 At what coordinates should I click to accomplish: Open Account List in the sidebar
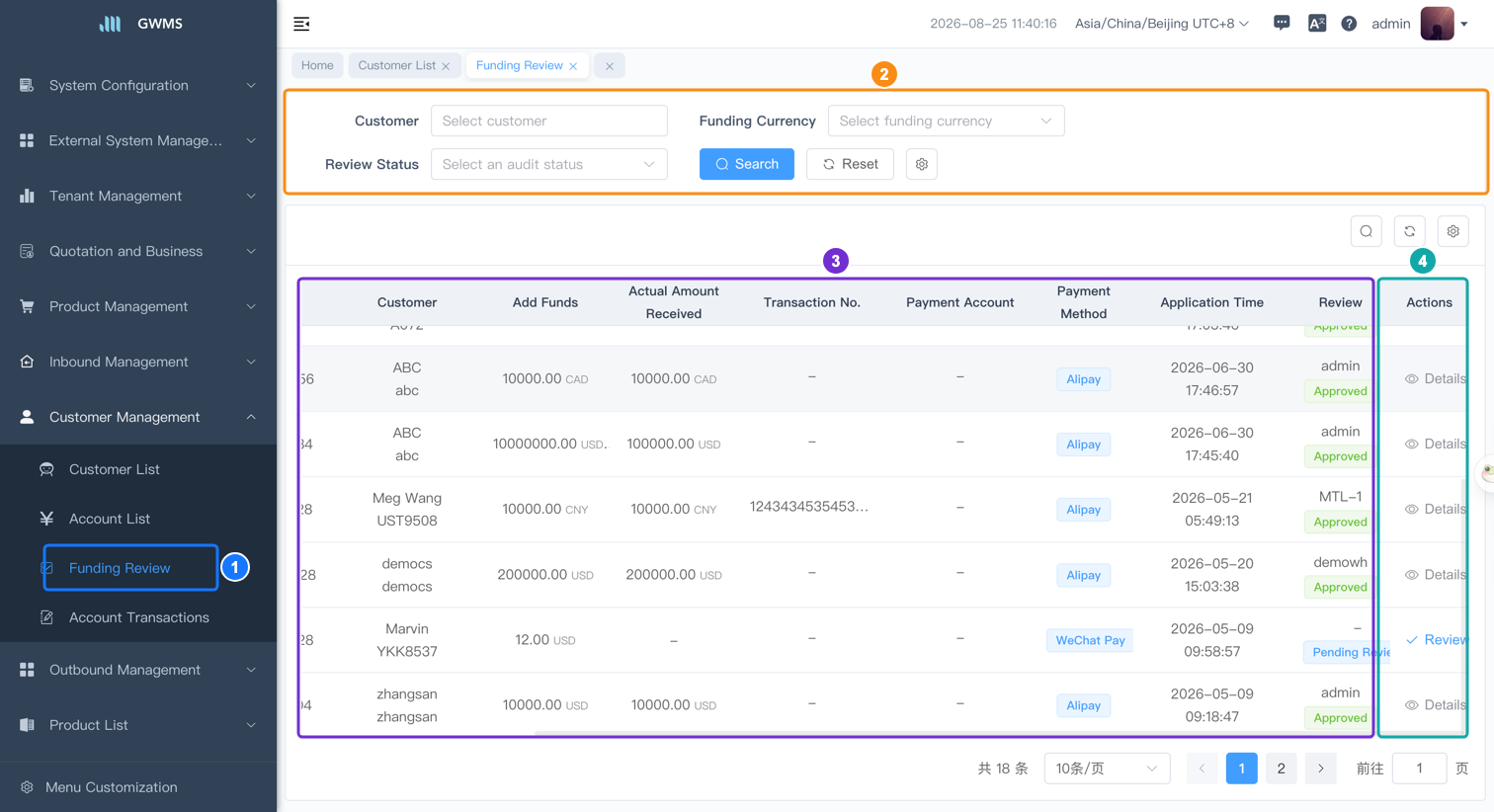138,519
